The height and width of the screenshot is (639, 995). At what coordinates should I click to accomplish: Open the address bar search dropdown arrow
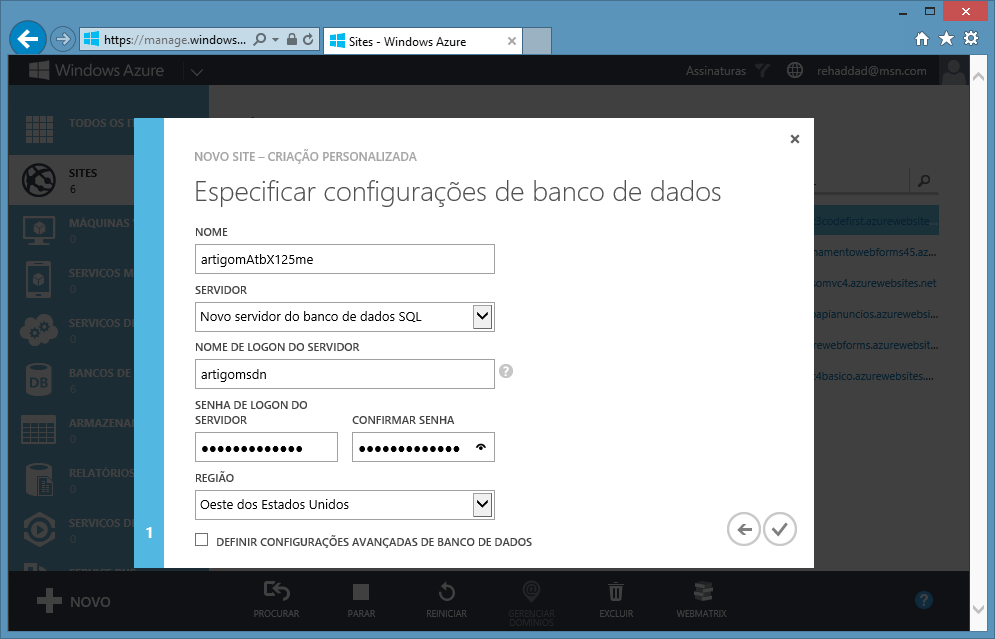(275, 39)
